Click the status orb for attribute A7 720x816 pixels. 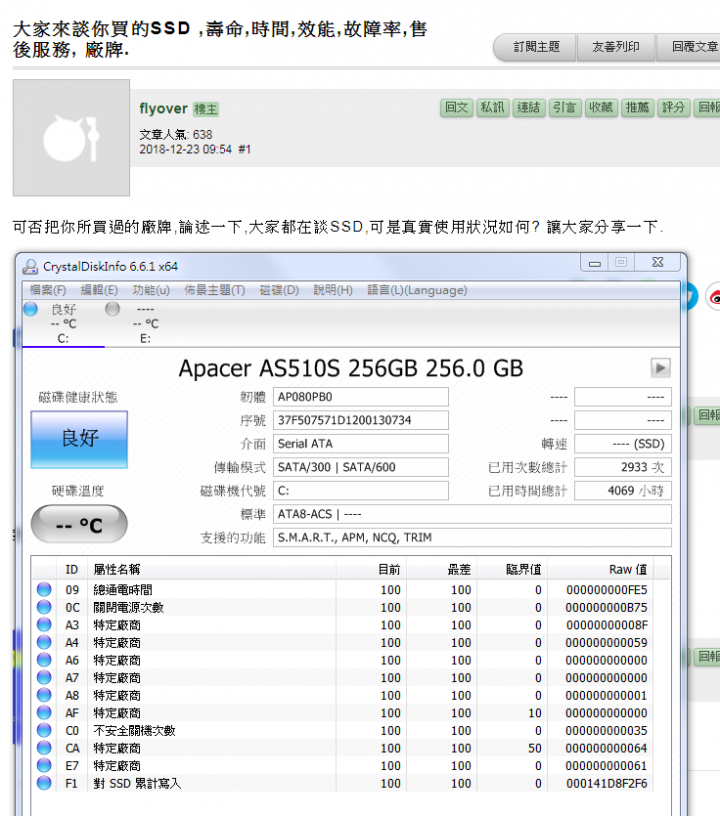[44, 677]
